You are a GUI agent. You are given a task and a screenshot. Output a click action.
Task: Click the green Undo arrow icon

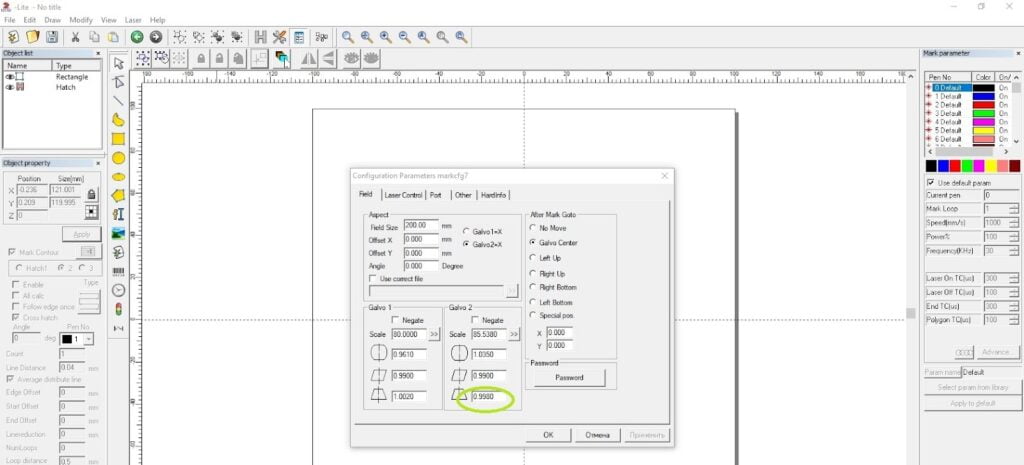pyautogui.click(x=137, y=37)
